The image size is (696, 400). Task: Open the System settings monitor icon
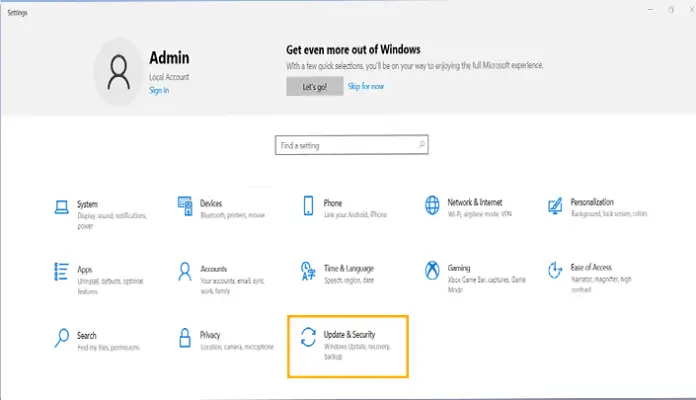(x=60, y=207)
